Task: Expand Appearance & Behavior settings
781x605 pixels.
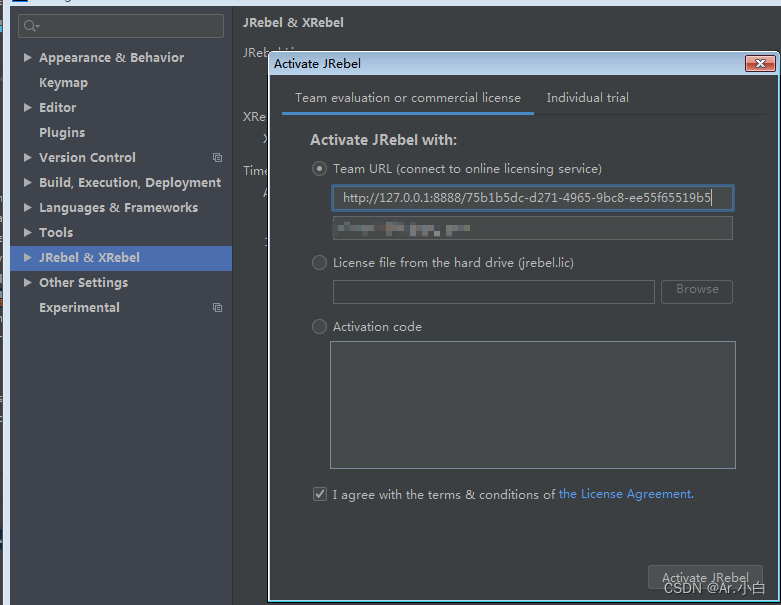Action: 27,57
